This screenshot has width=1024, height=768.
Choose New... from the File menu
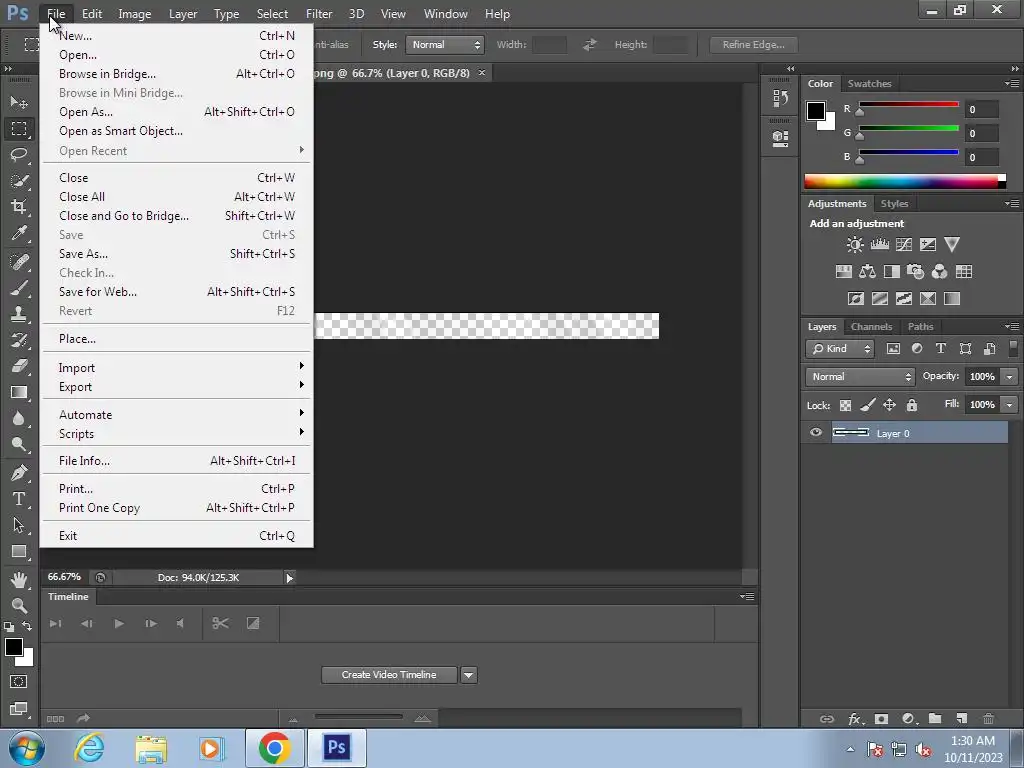tap(176, 36)
